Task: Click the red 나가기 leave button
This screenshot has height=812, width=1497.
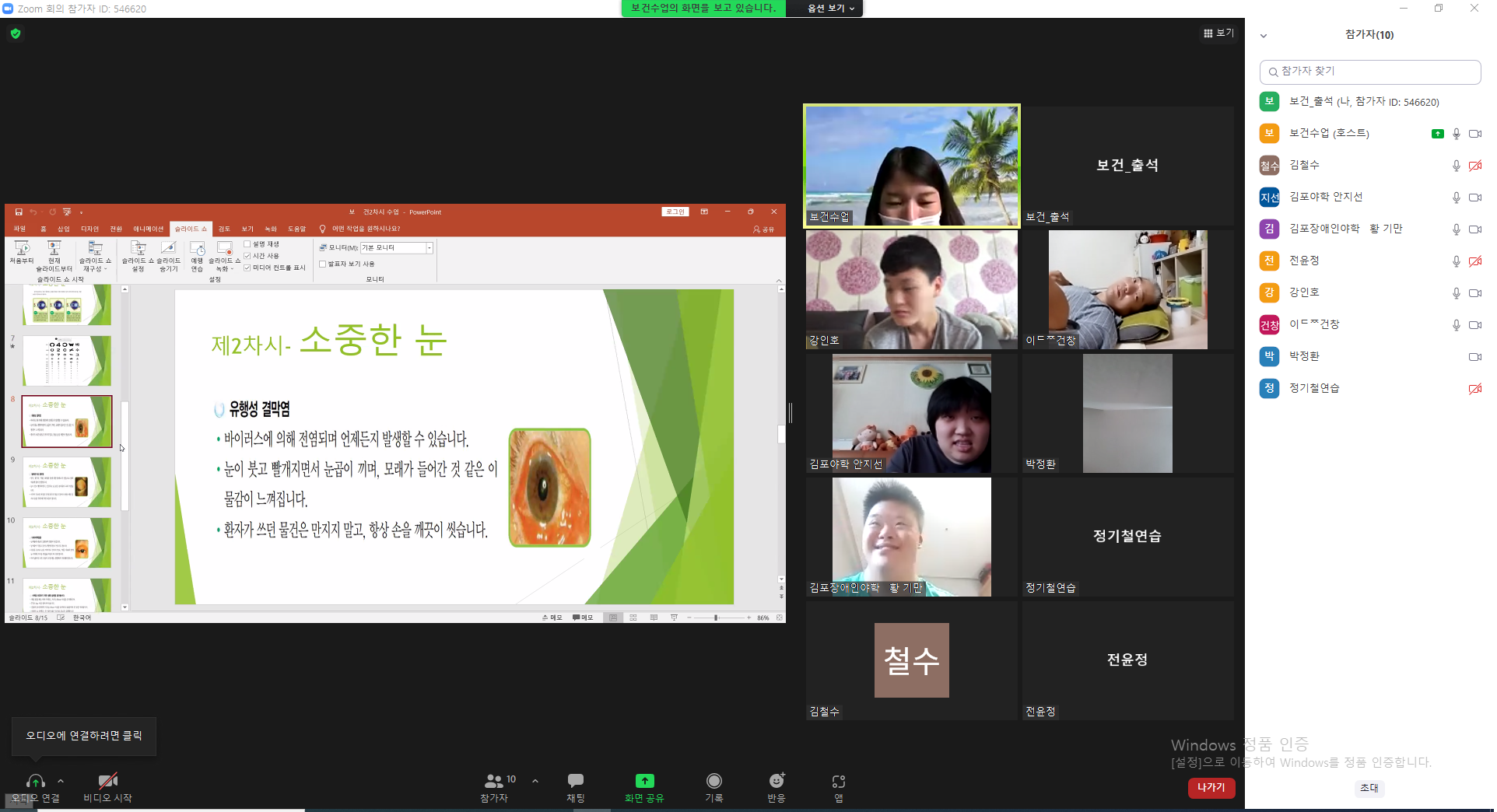Action: 1211,788
